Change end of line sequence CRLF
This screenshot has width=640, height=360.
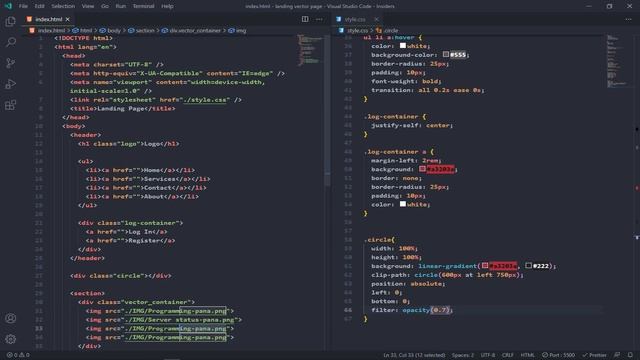pos(508,355)
